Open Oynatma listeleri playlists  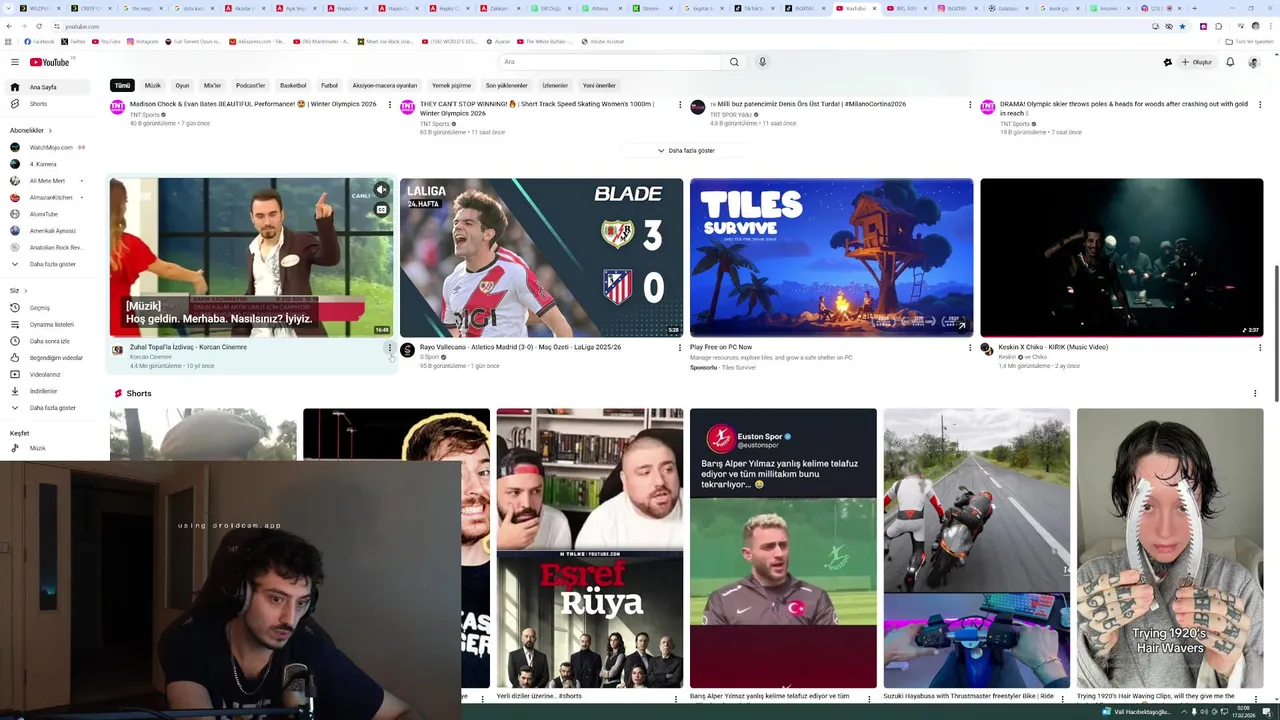[49, 324]
